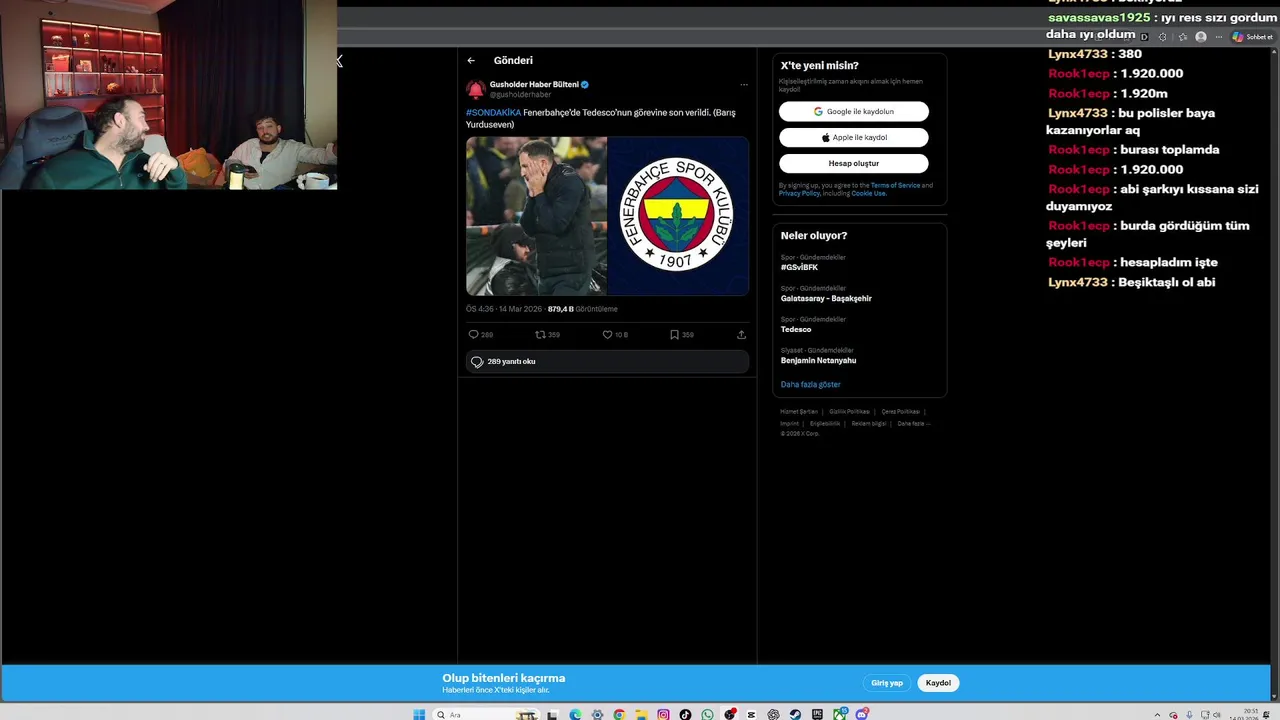Viewport: 1280px width, 720px height.
Task: Open the Terms of Service link
Action: 895,186
